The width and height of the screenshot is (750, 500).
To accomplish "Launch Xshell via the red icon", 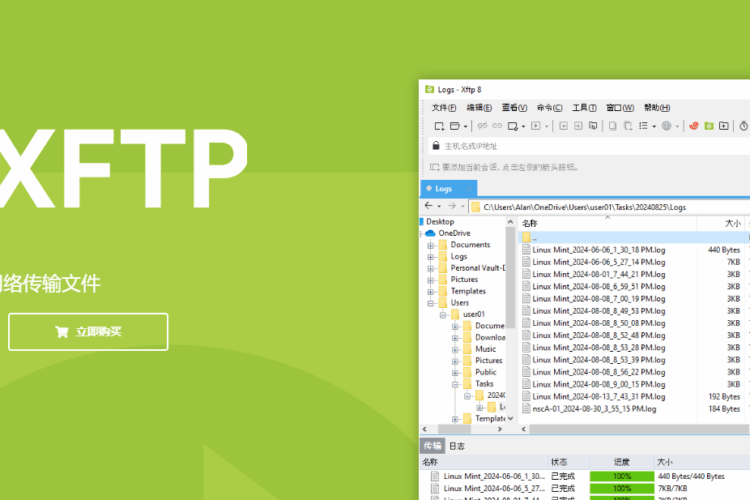I will 694,126.
